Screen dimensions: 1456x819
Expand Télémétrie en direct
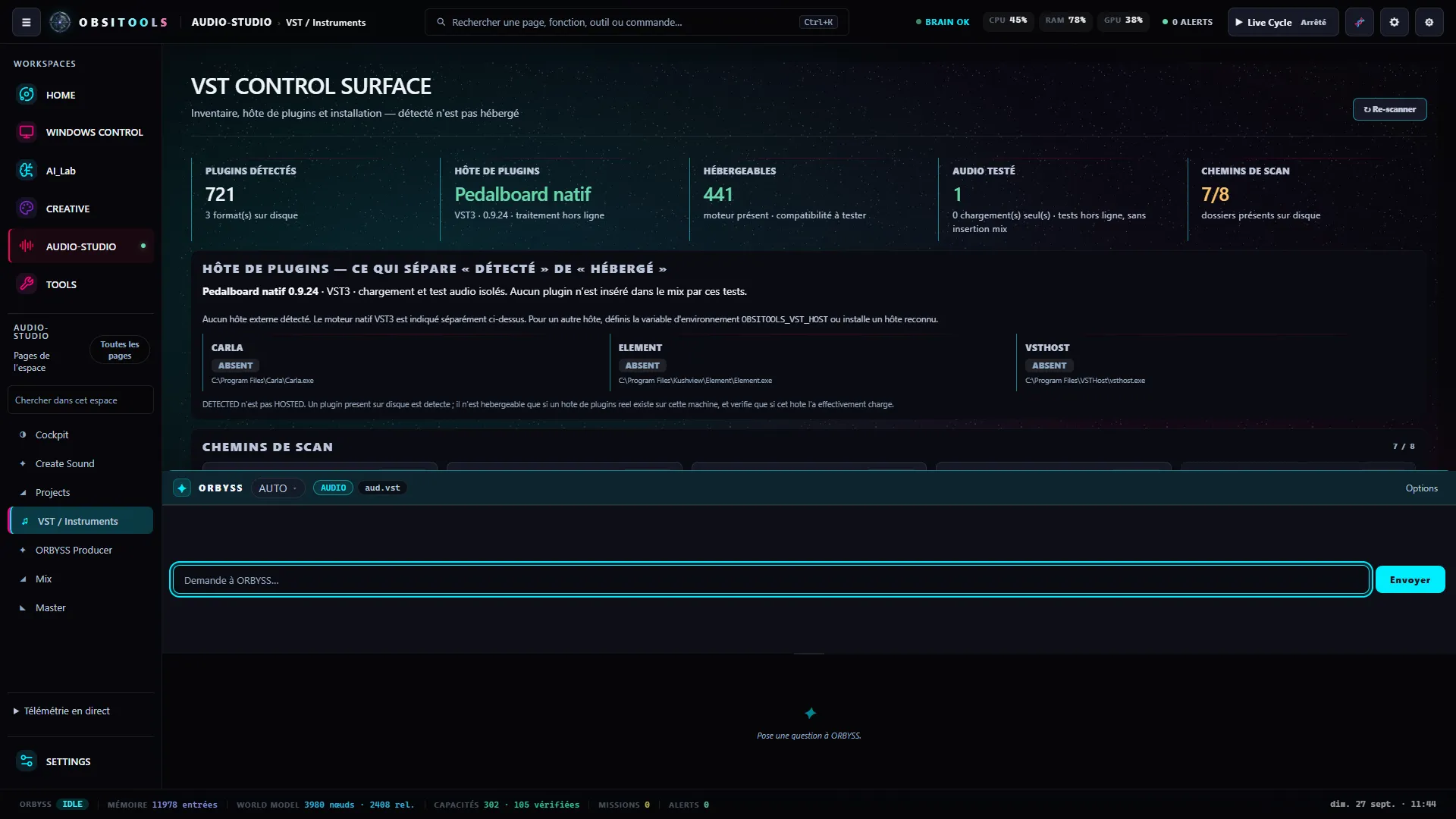coord(61,711)
